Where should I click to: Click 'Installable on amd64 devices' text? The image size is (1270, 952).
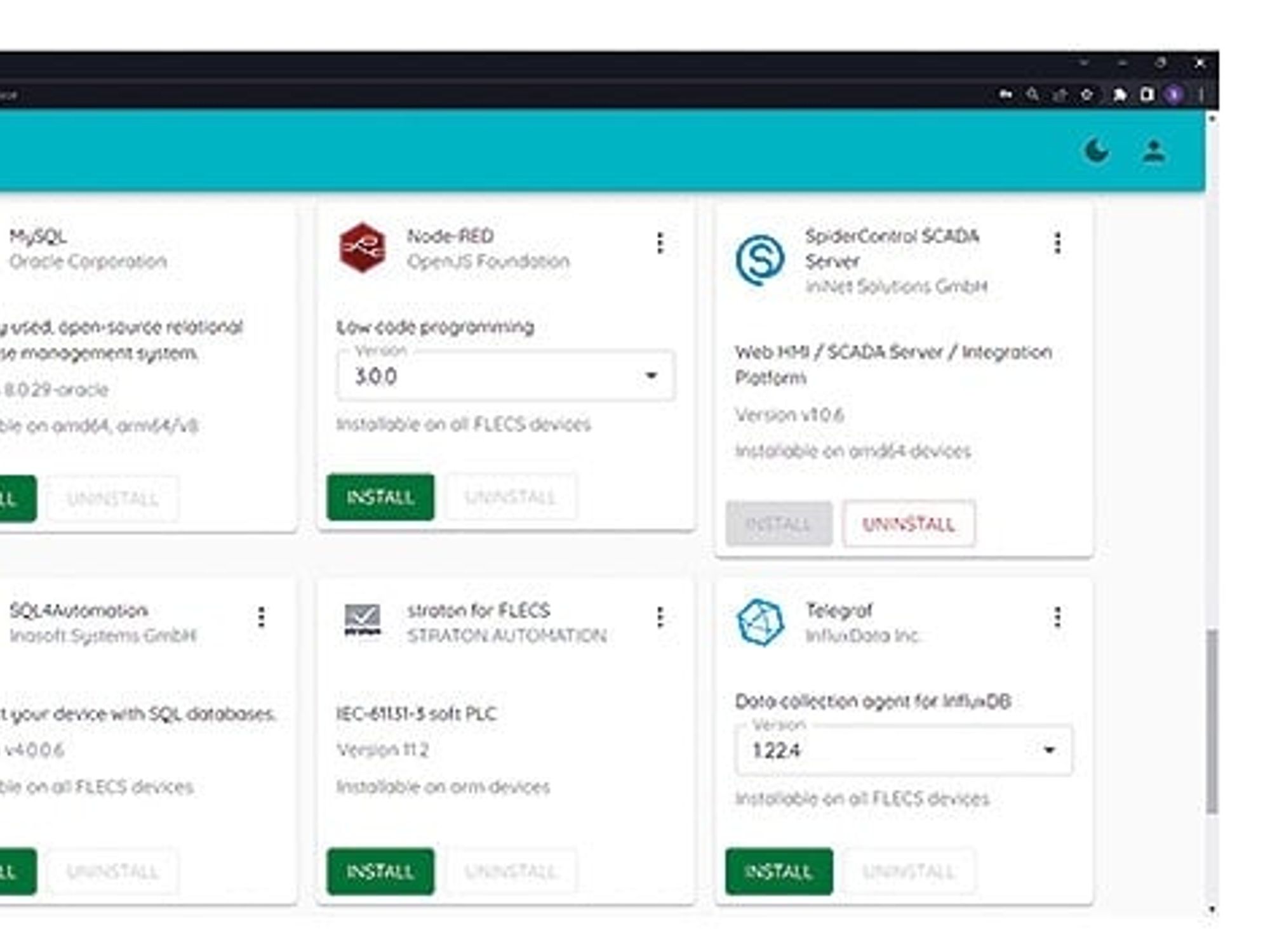point(853,451)
